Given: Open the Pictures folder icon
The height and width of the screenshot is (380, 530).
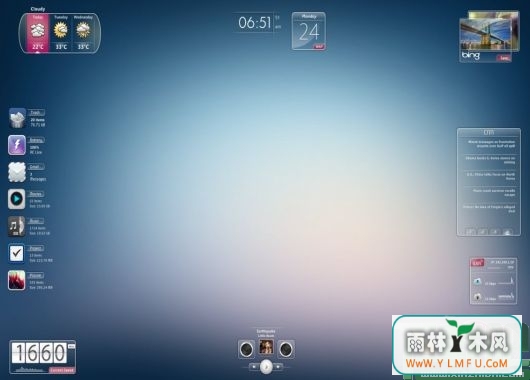Looking at the screenshot, I should tap(17, 280).
